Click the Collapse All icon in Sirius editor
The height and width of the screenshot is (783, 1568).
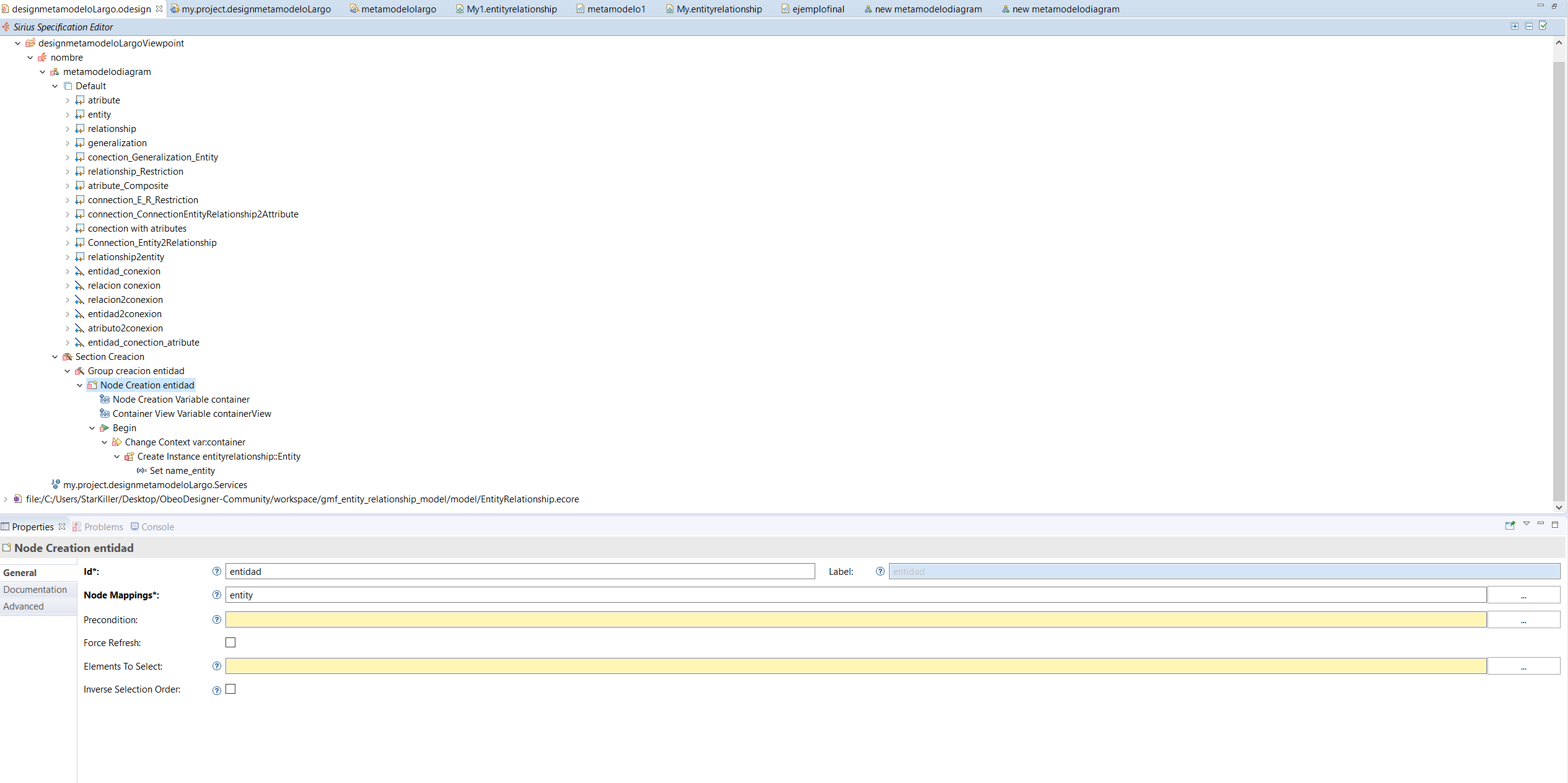point(1529,26)
